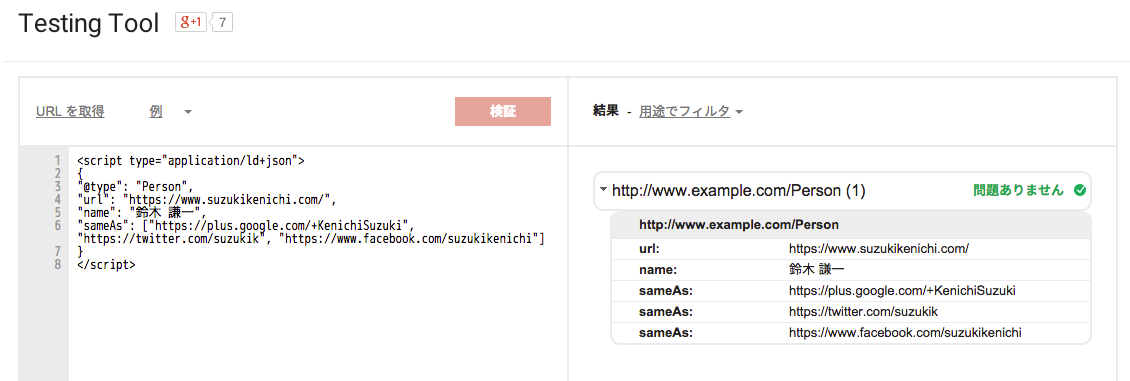The width and height of the screenshot is (1130, 381).
Task: Click the name row value 鈴木 謙一
Action: tap(817, 269)
